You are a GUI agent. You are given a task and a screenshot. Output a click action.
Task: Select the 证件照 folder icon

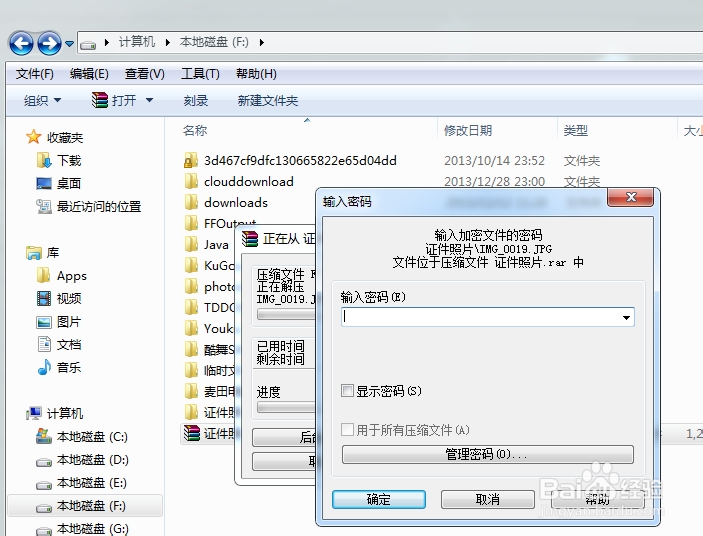pyautogui.click(x=191, y=412)
